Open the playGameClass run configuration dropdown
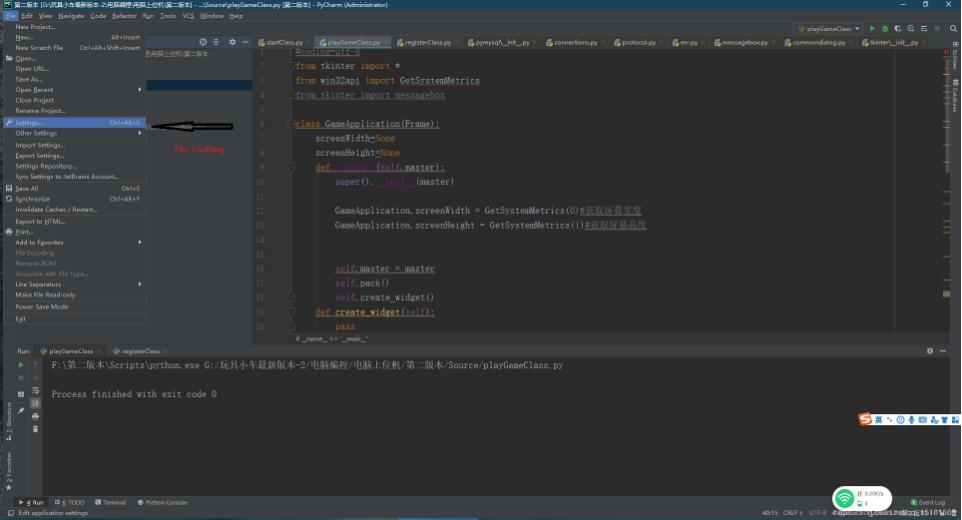Image resolution: width=962 pixels, height=520 pixels. pyautogui.click(x=829, y=28)
